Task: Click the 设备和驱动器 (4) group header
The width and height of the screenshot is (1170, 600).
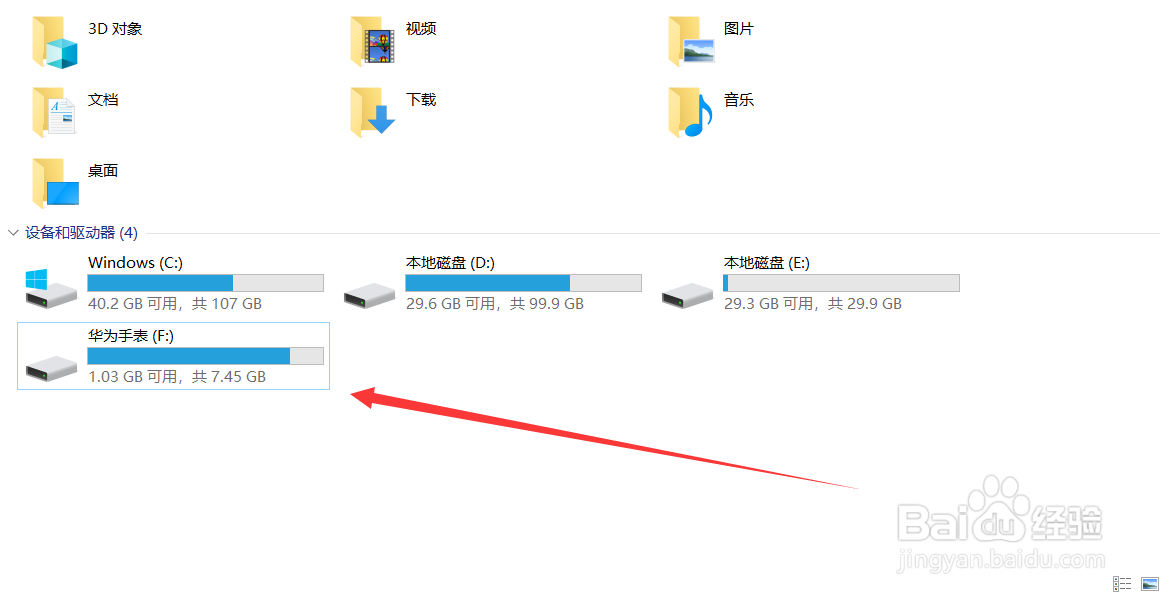Action: [x=81, y=233]
